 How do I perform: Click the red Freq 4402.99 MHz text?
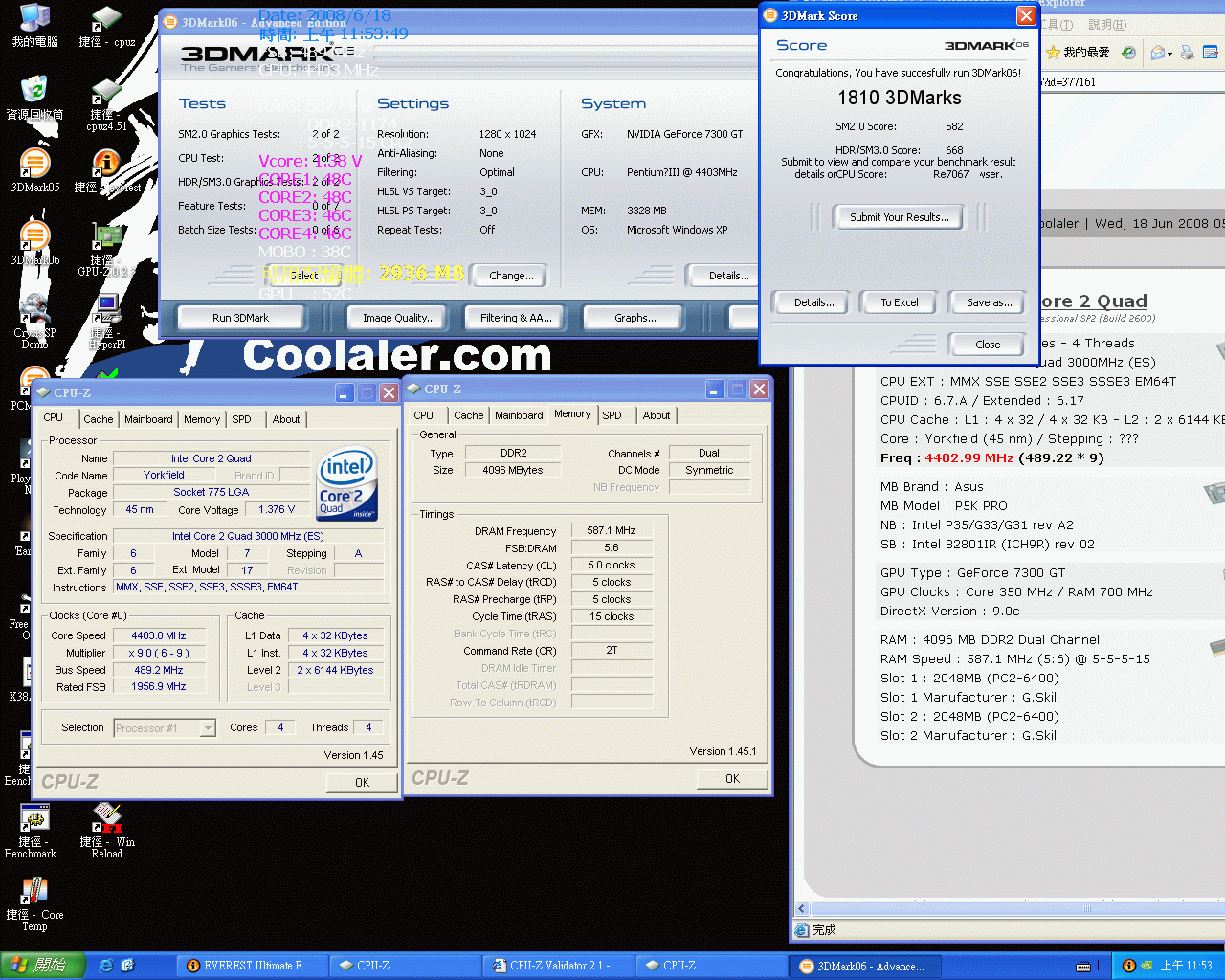[969, 458]
